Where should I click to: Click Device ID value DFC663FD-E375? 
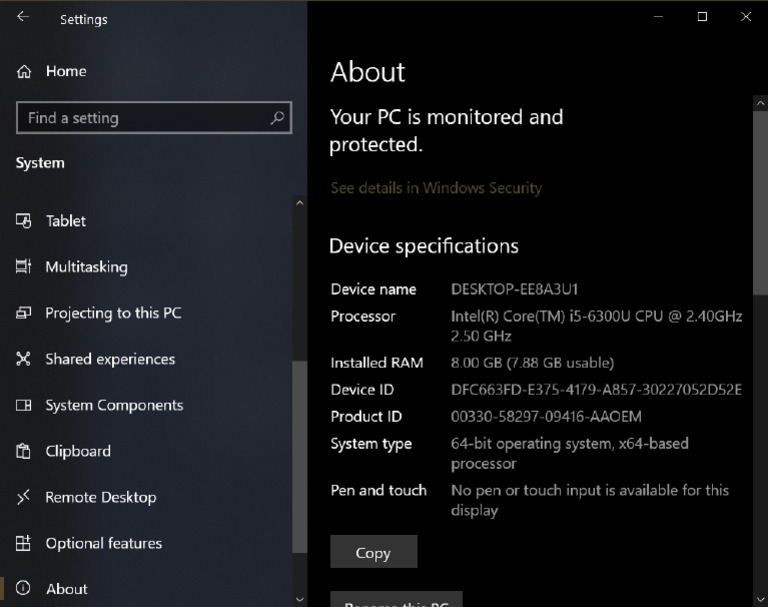pos(596,389)
